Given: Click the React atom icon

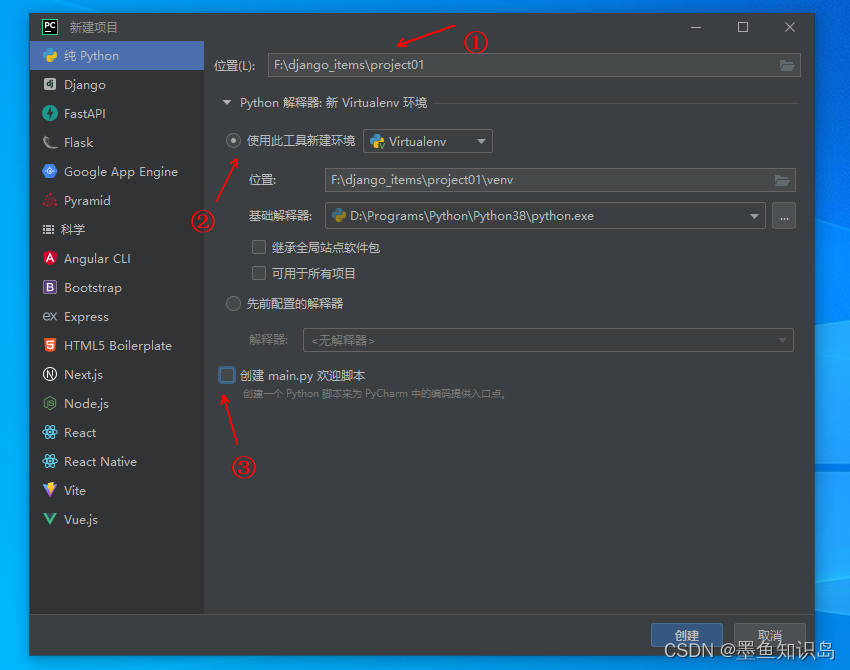Looking at the screenshot, I should tap(50, 432).
